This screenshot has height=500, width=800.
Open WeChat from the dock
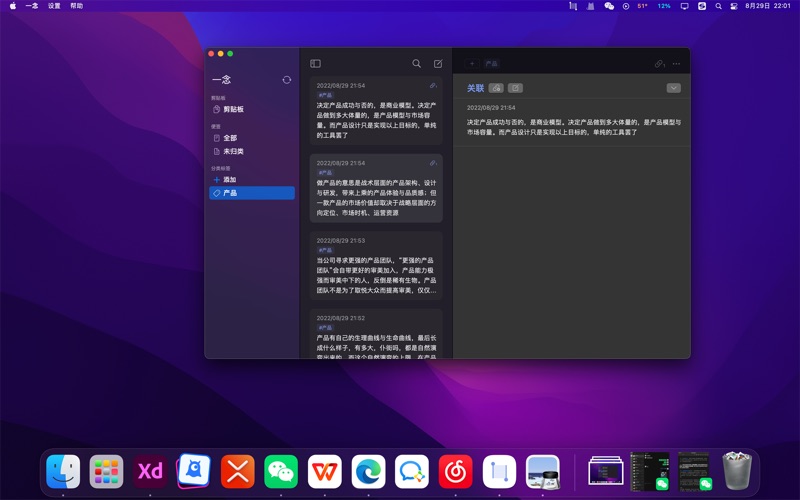[281, 471]
